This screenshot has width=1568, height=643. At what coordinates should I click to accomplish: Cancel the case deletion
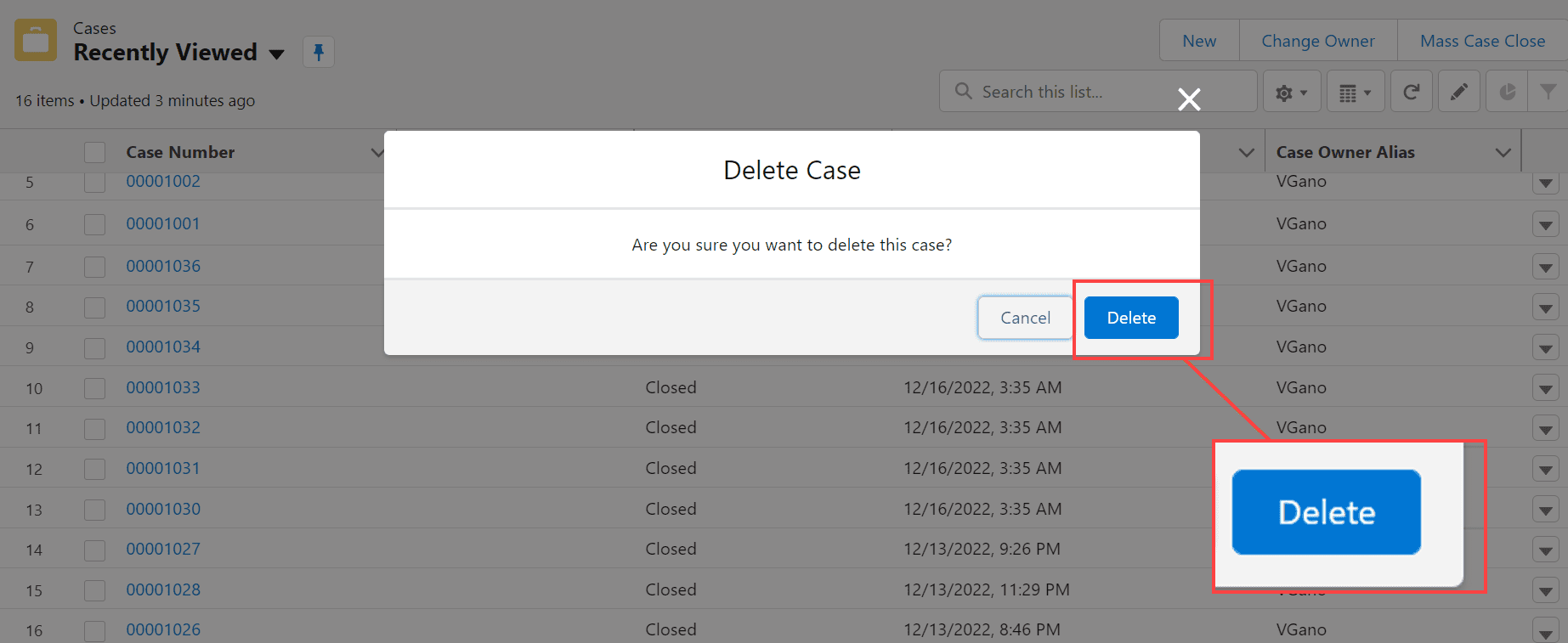coord(1025,318)
